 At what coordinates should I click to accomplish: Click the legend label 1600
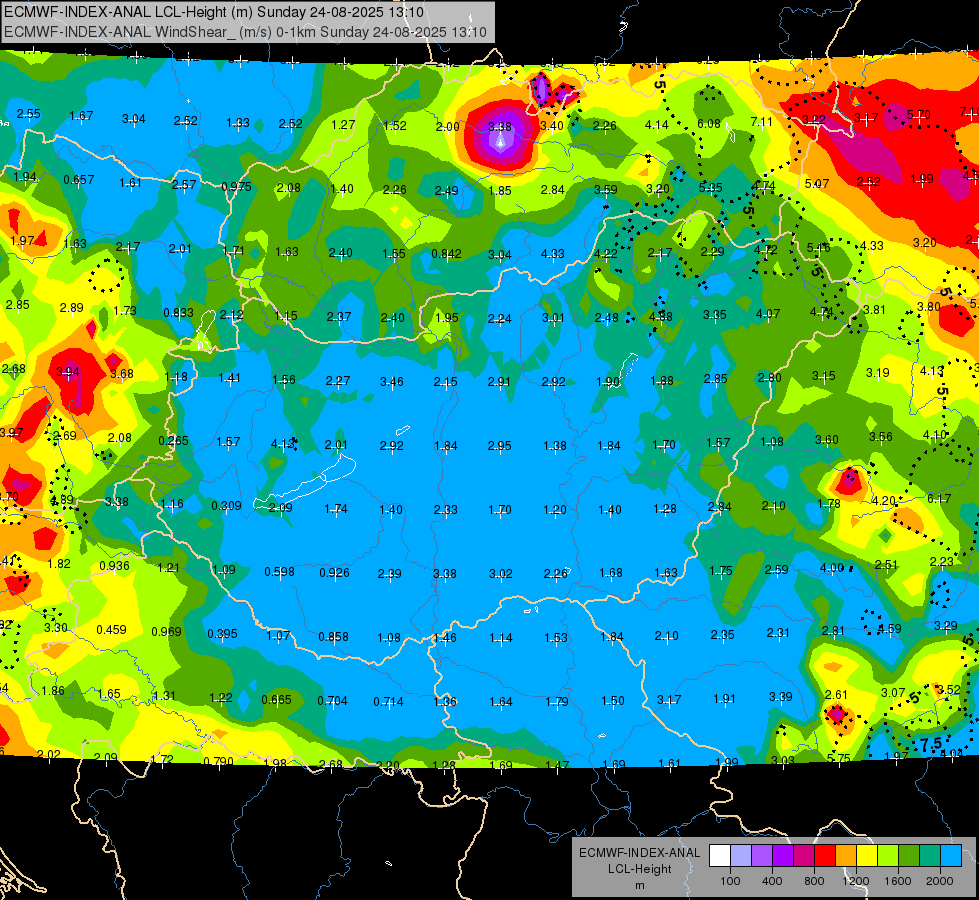pos(897,881)
